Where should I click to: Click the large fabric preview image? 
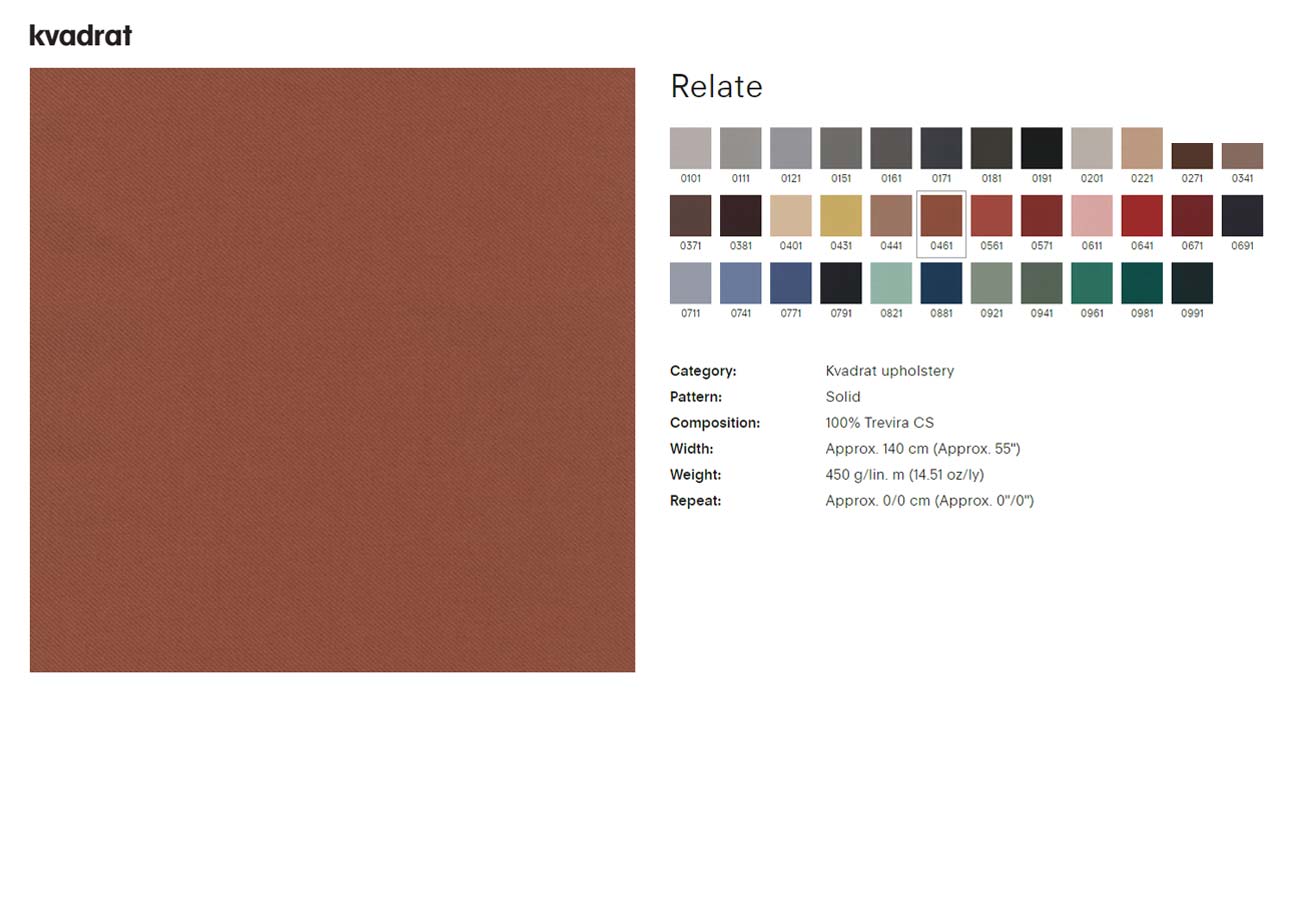332,370
